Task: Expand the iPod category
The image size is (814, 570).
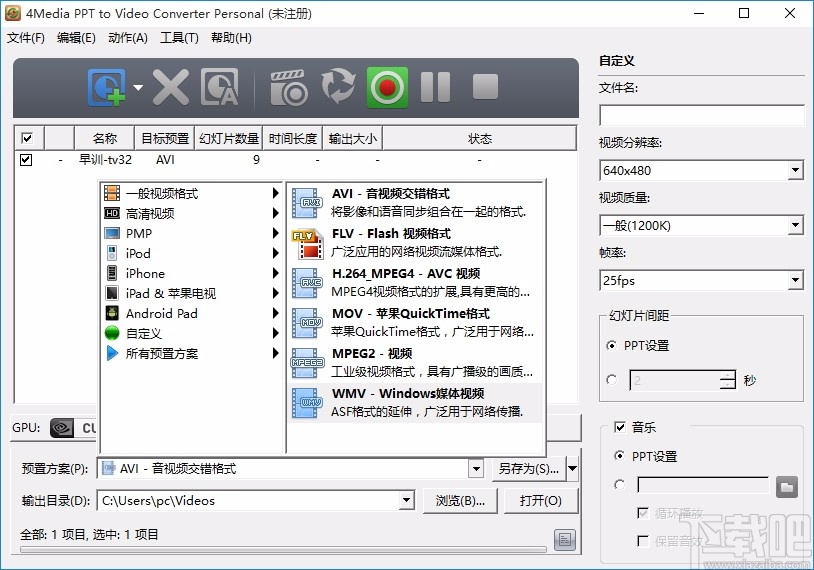Action: [x=192, y=253]
